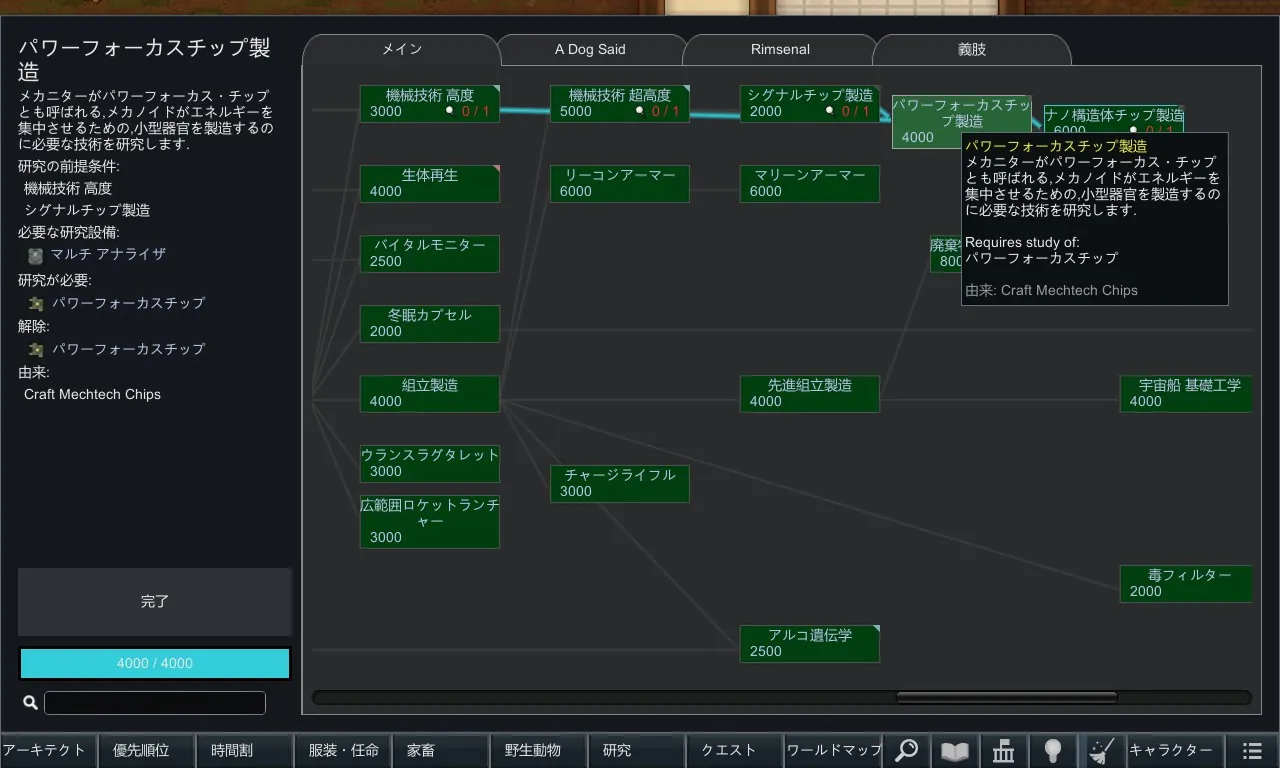Switch to the メイン research tab

pos(401,49)
